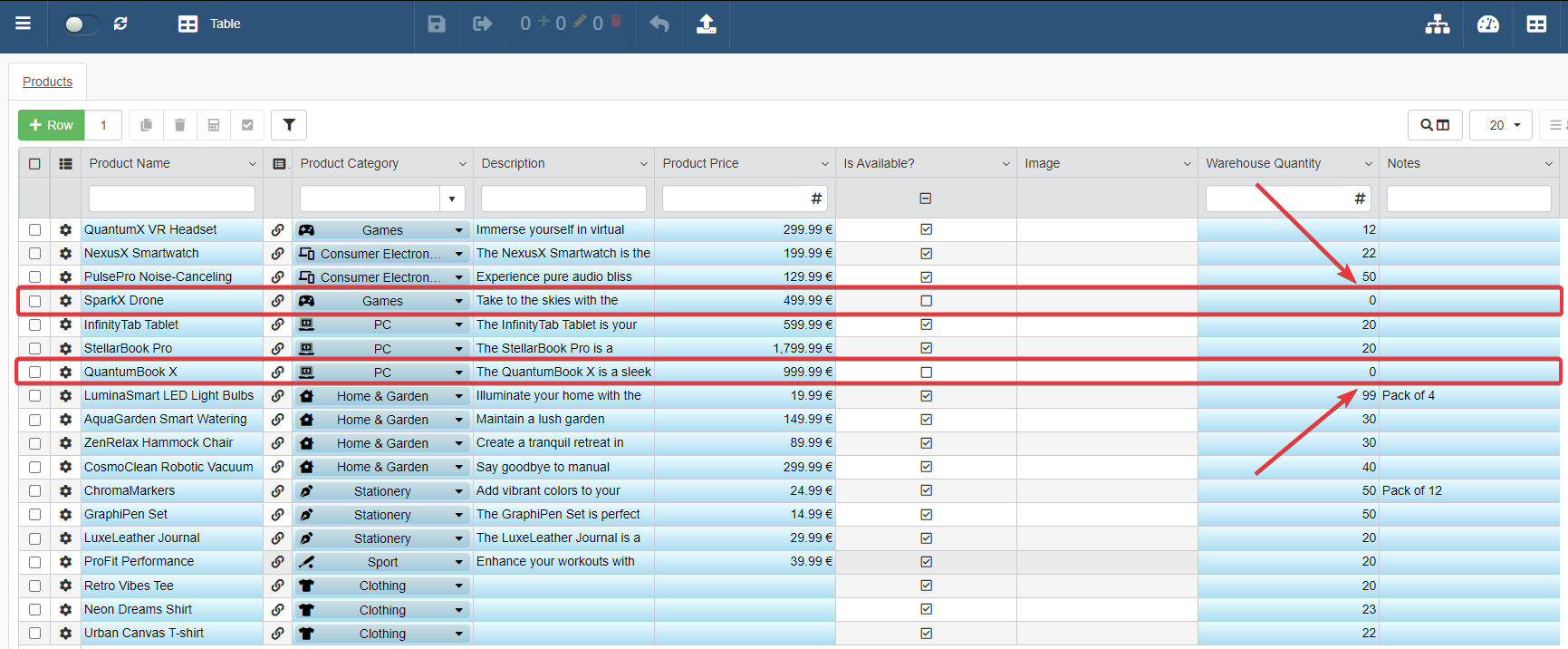Enable Is Available for SparkX Drone
The image size is (1568, 649).
pyautogui.click(x=926, y=301)
